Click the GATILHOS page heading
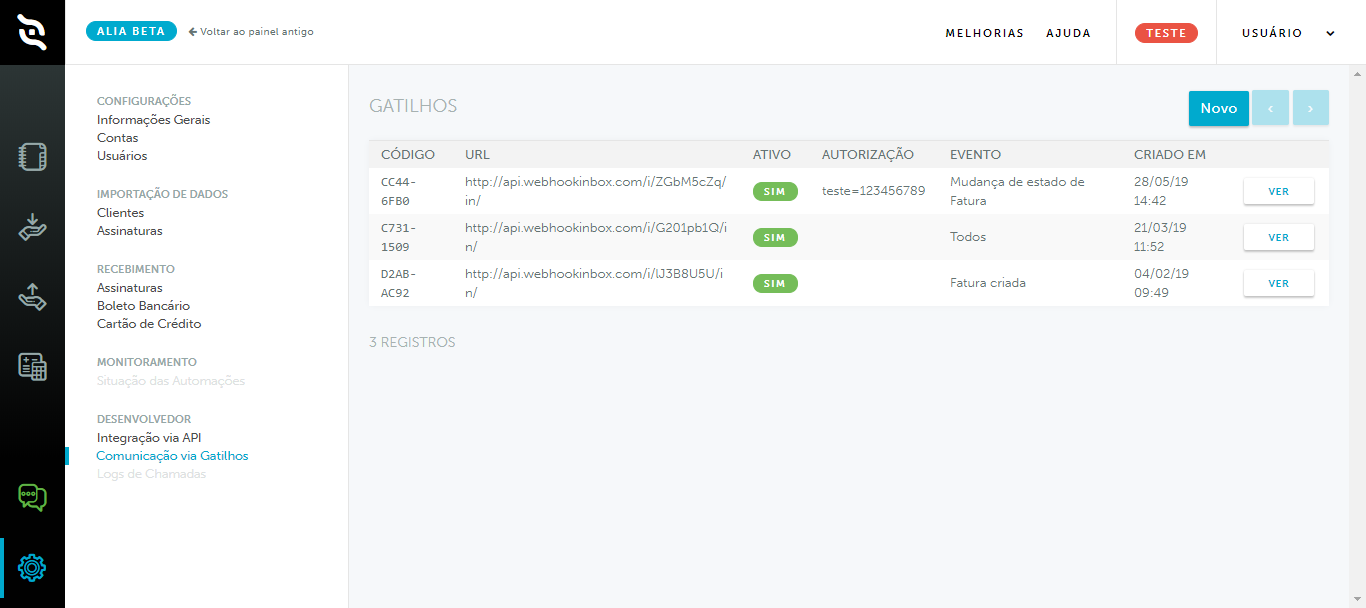The height and width of the screenshot is (608, 1366). 413,106
